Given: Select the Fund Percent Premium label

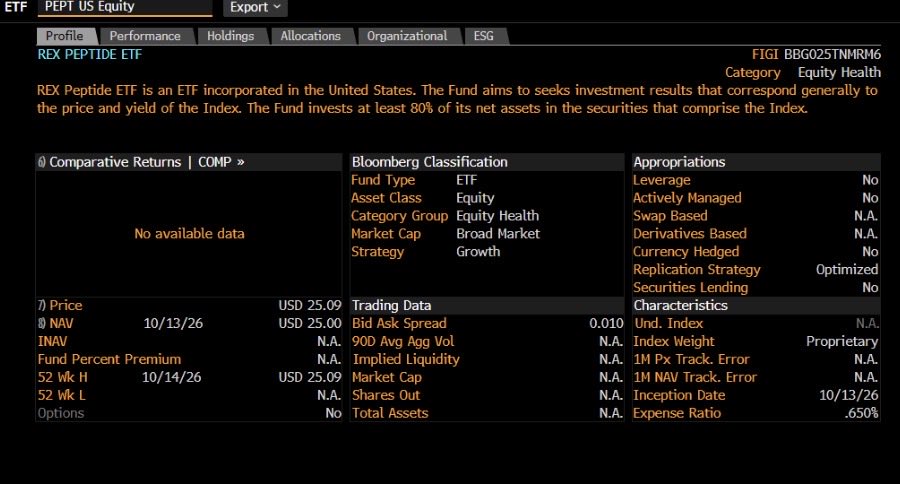Looking at the screenshot, I should (109, 359).
